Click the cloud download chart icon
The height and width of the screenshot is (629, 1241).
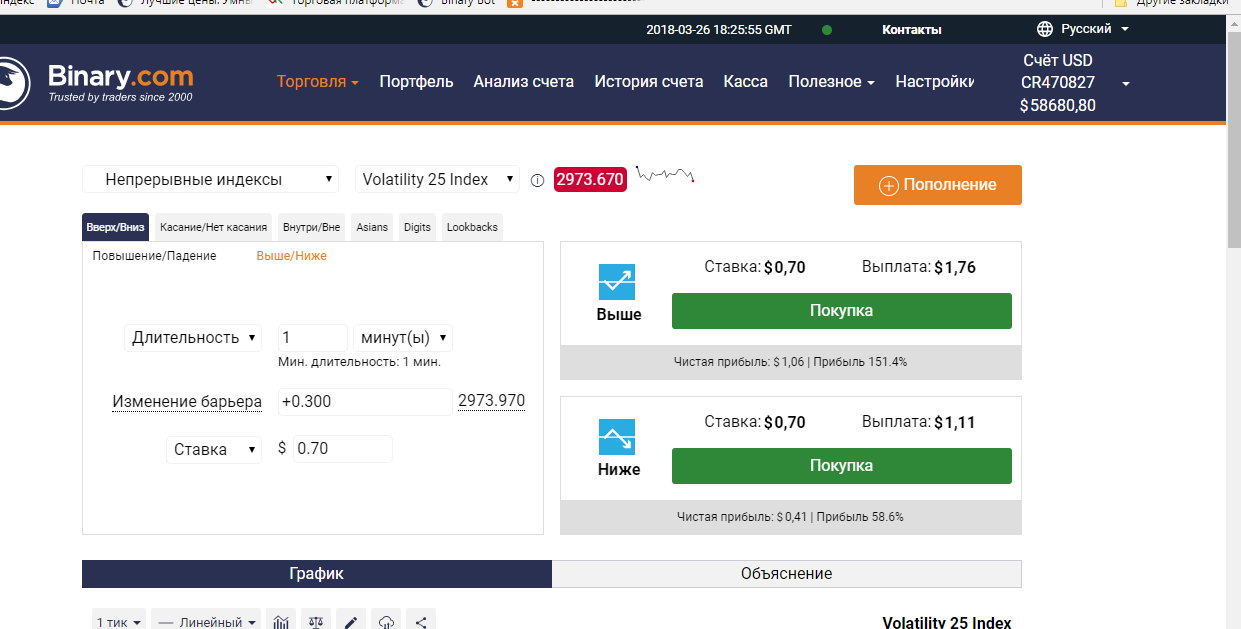coord(386,622)
